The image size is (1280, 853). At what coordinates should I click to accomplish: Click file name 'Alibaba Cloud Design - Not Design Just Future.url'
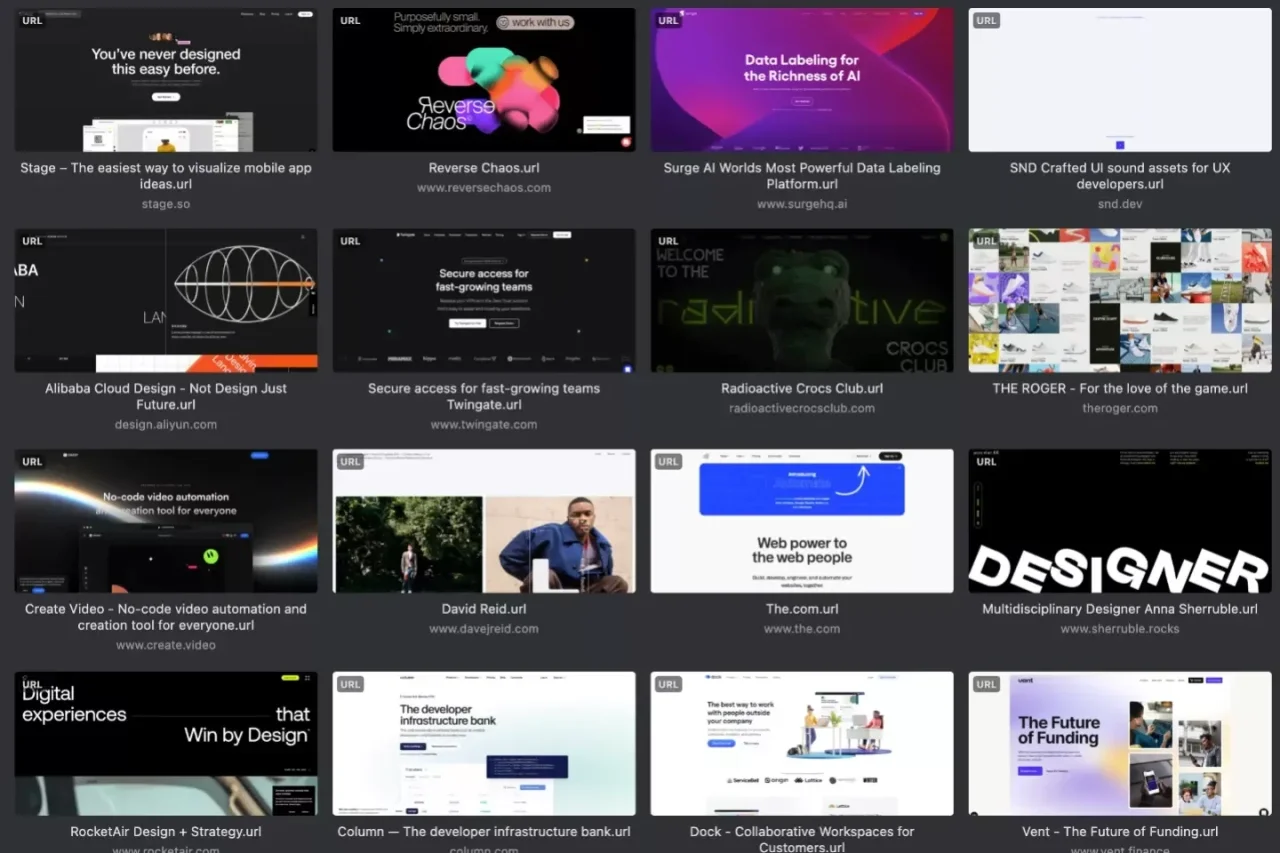click(166, 397)
